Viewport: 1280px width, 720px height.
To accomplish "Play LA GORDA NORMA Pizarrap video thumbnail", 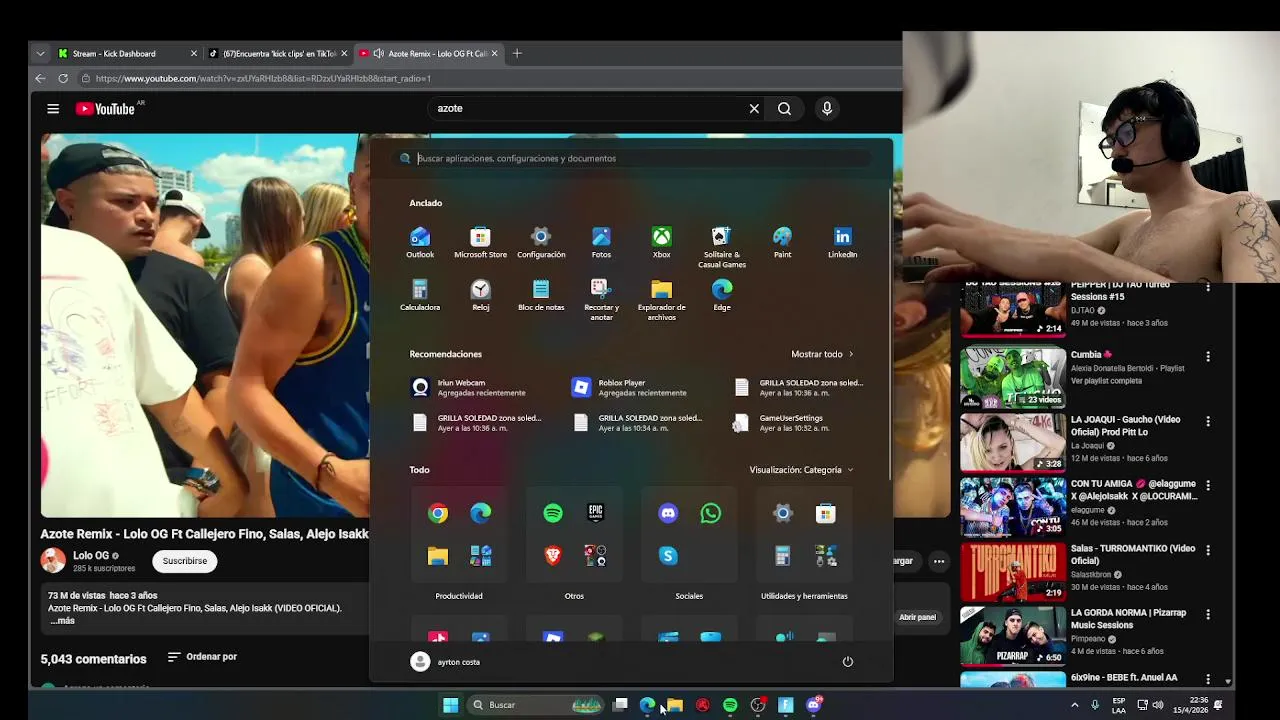I will click(x=1013, y=635).
